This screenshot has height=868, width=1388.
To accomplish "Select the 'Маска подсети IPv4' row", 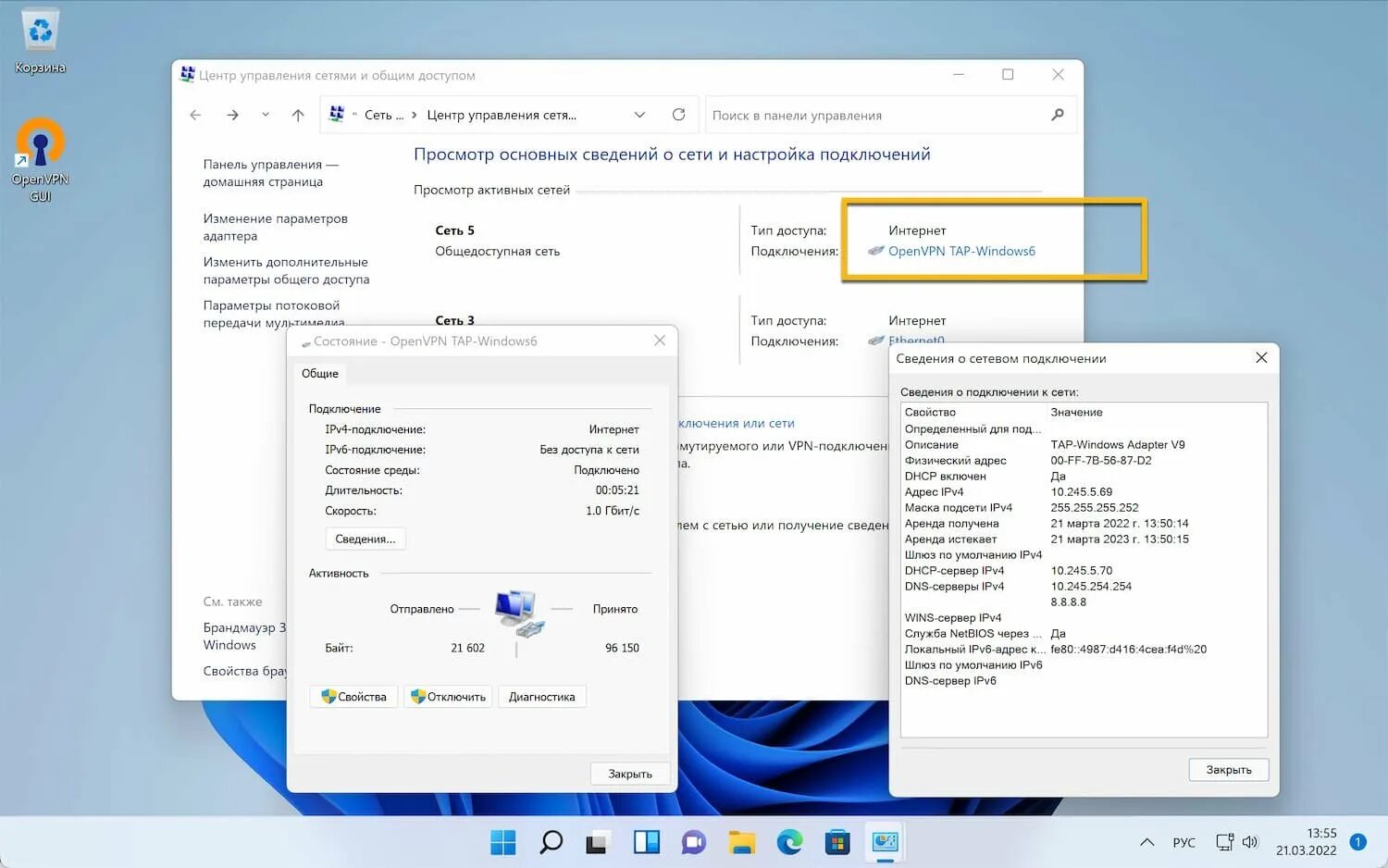I will pyautogui.click(x=1084, y=507).
